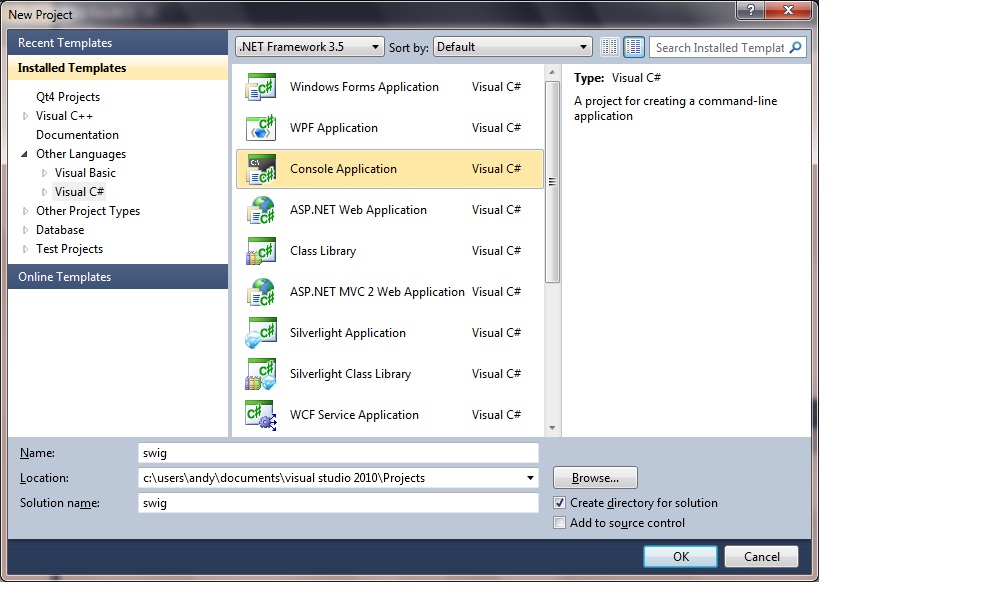Click the Console Application template name
Image resolution: width=999 pixels, height=605 pixels.
coord(343,169)
